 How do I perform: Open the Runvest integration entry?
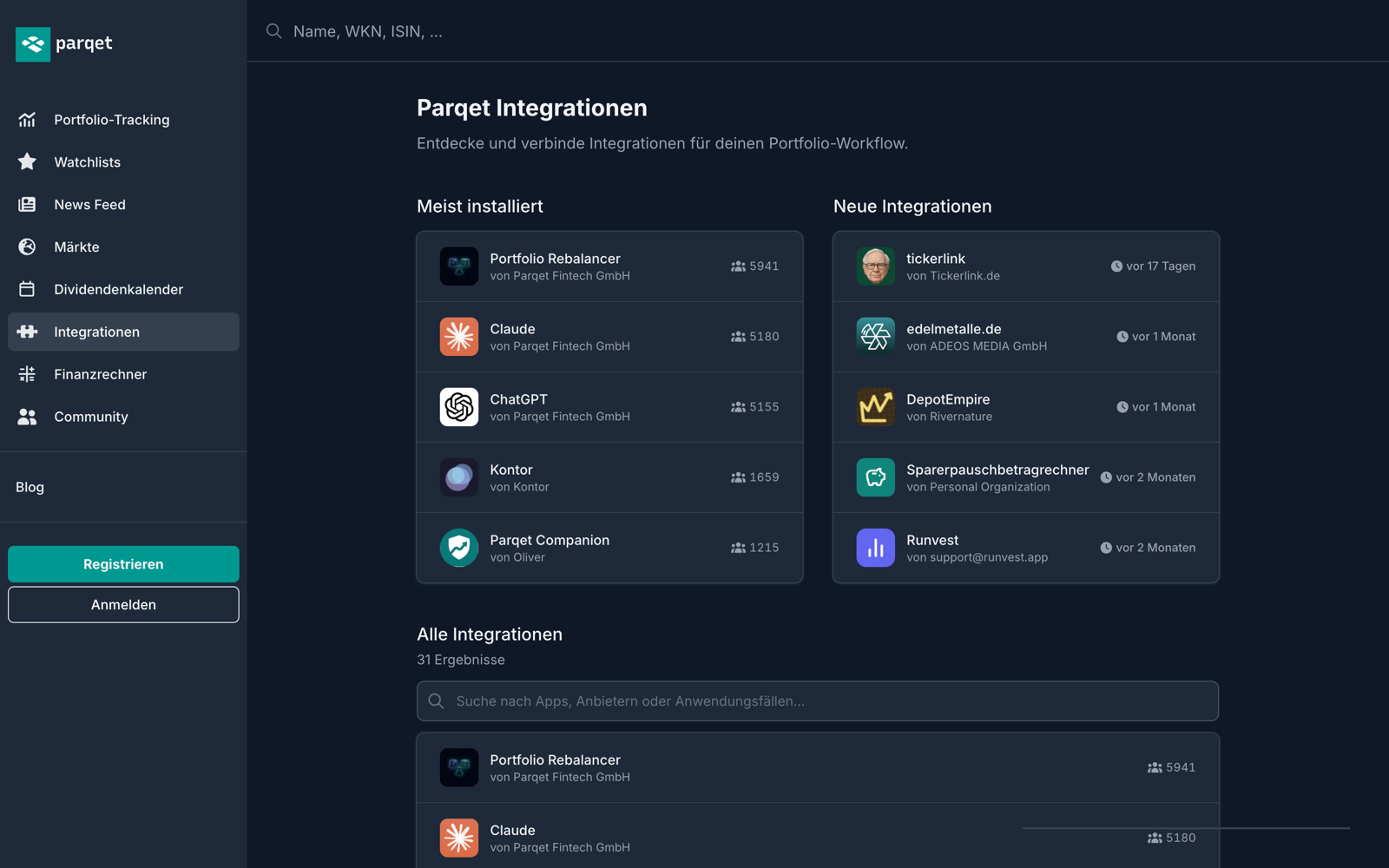coord(1026,548)
